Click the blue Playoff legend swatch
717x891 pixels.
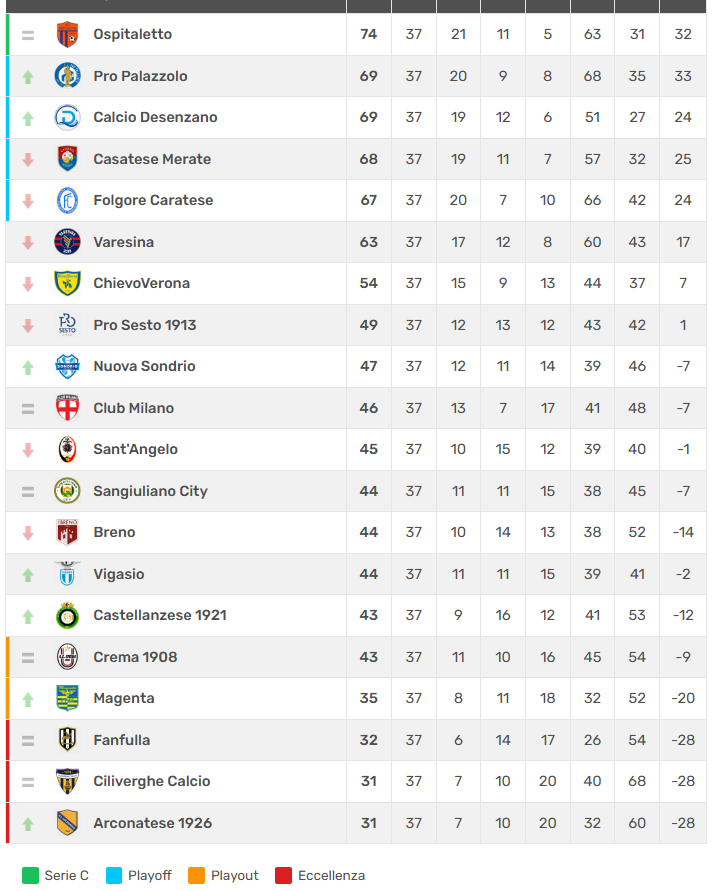coord(114,876)
